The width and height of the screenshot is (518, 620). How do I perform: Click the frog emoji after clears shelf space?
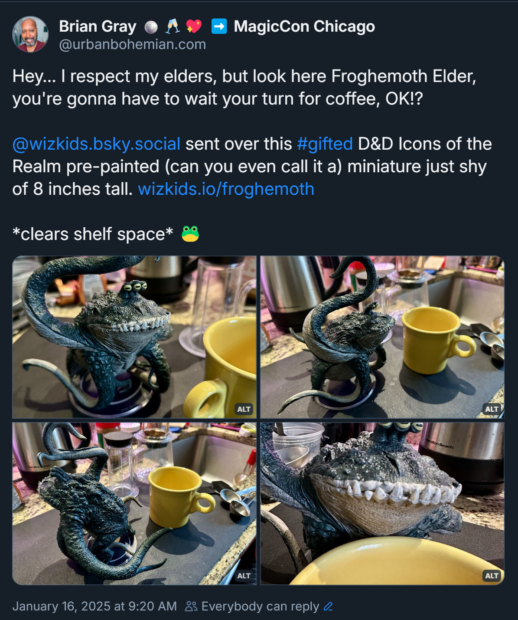point(190,234)
